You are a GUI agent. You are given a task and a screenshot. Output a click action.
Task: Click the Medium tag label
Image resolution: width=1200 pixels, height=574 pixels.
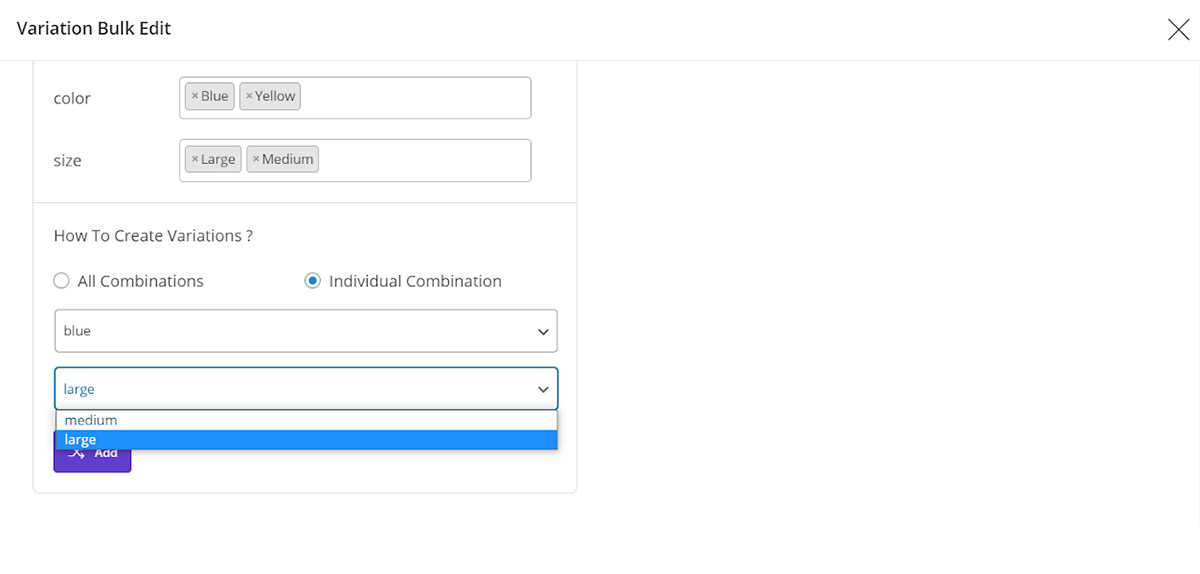pos(288,159)
